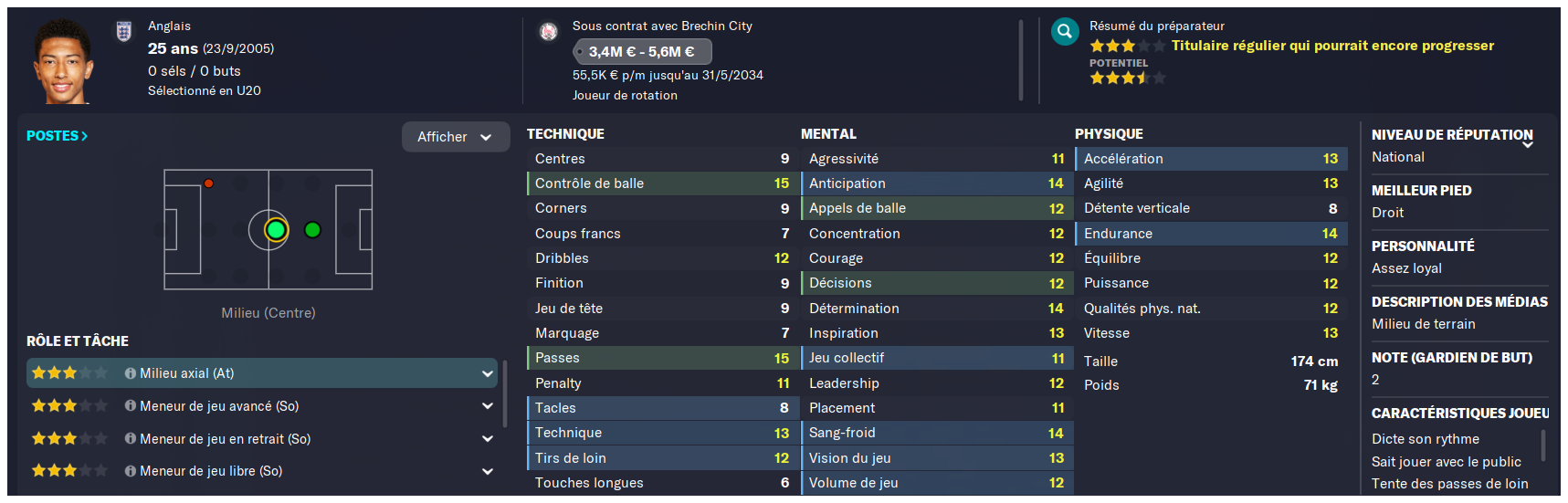The width and height of the screenshot is (1568, 503).
Task: Click the 3,4M € - 5,6M € value tag
Action: coord(642,52)
